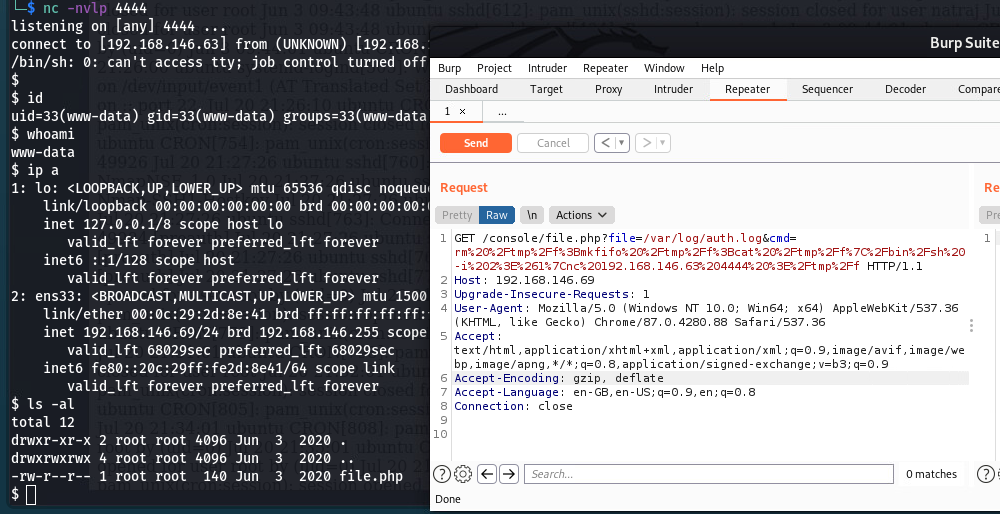This screenshot has width=1000, height=514.
Task: Open search settings gear icon
Action: coord(462,474)
